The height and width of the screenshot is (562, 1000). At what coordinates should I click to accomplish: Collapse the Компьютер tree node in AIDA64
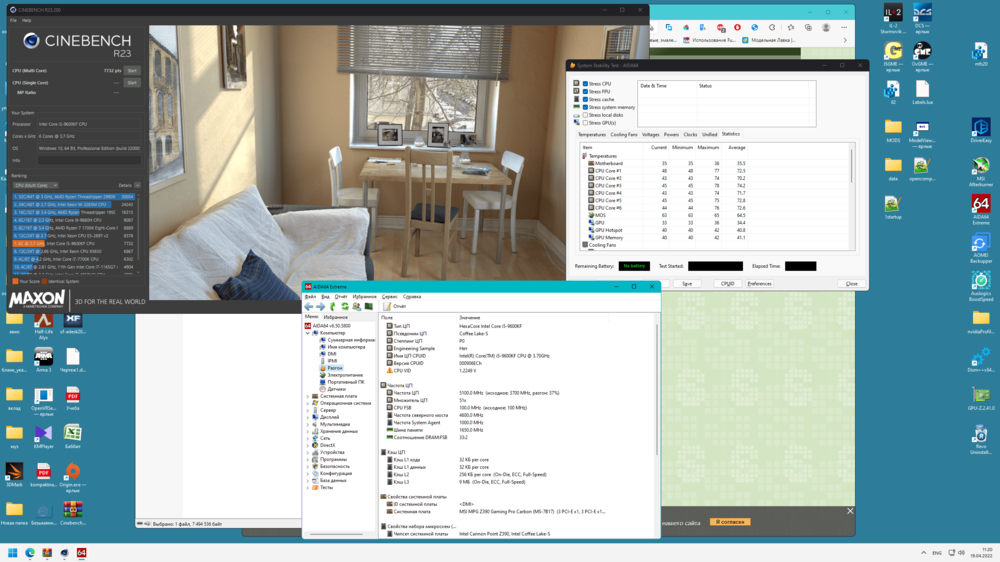tap(307, 333)
